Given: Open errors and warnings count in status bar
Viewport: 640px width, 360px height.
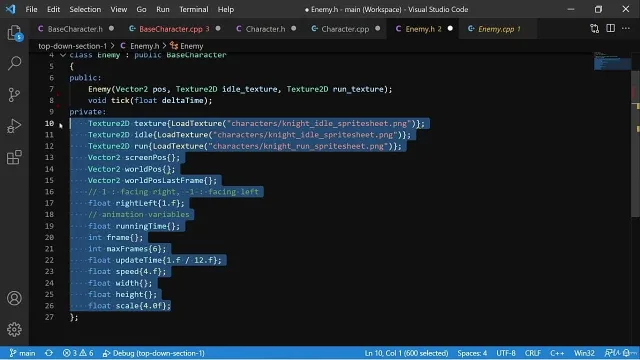Looking at the screenshot, I should click(78, 353).
